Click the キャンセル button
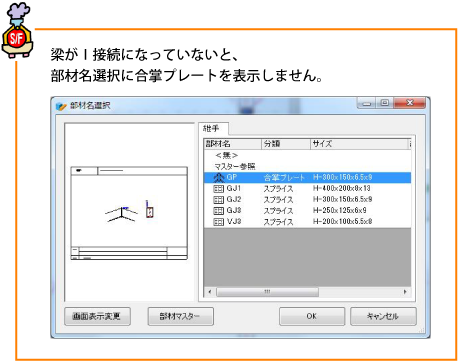Image resolution: width=458 pixels, height=361 pixels. click(383, 316)
